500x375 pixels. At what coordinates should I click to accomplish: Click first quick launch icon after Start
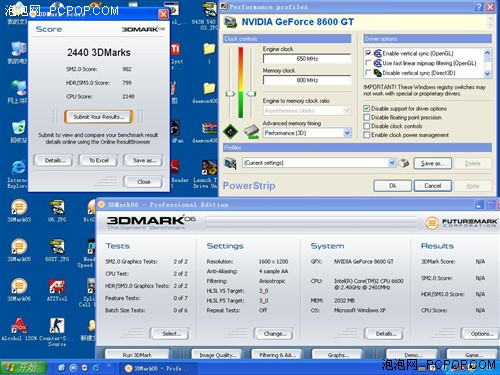point(62,368)
